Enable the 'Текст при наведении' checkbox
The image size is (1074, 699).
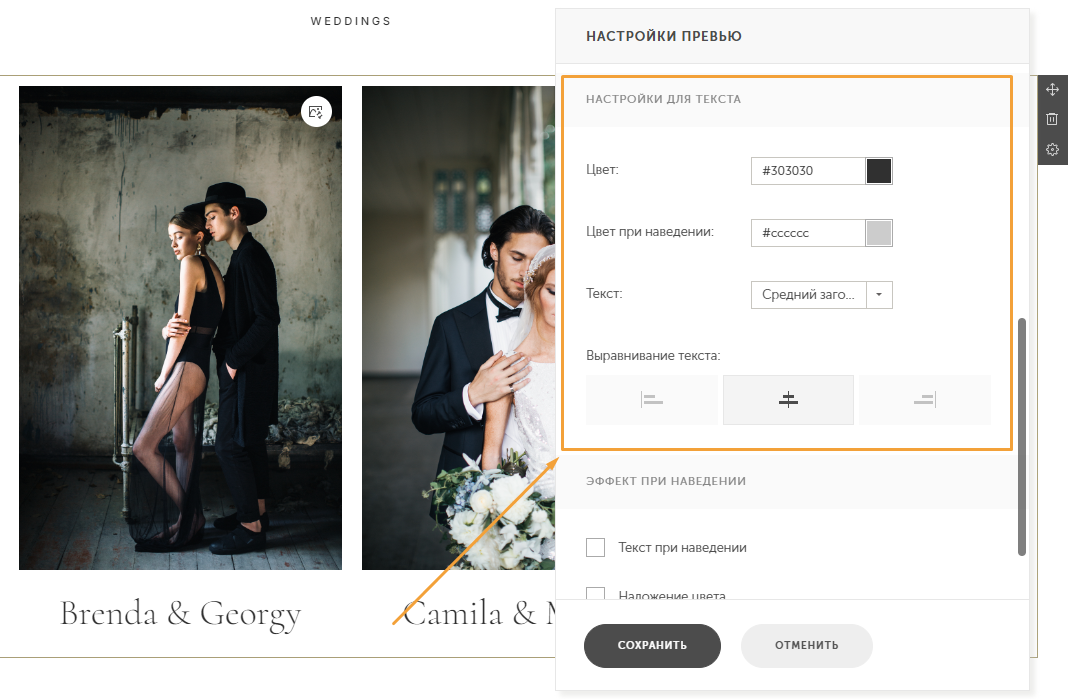click(596, 547)
